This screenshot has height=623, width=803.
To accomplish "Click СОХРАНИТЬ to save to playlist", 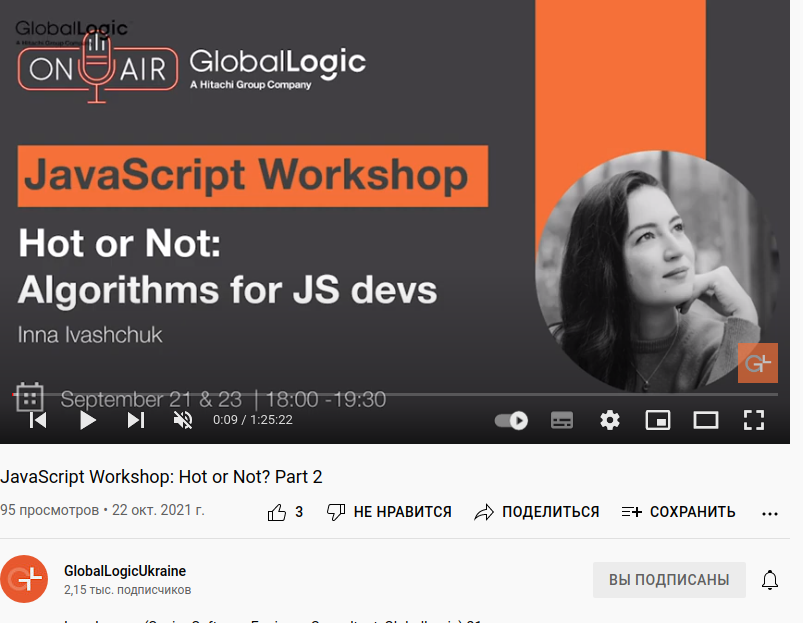I will tap(678, 512).
